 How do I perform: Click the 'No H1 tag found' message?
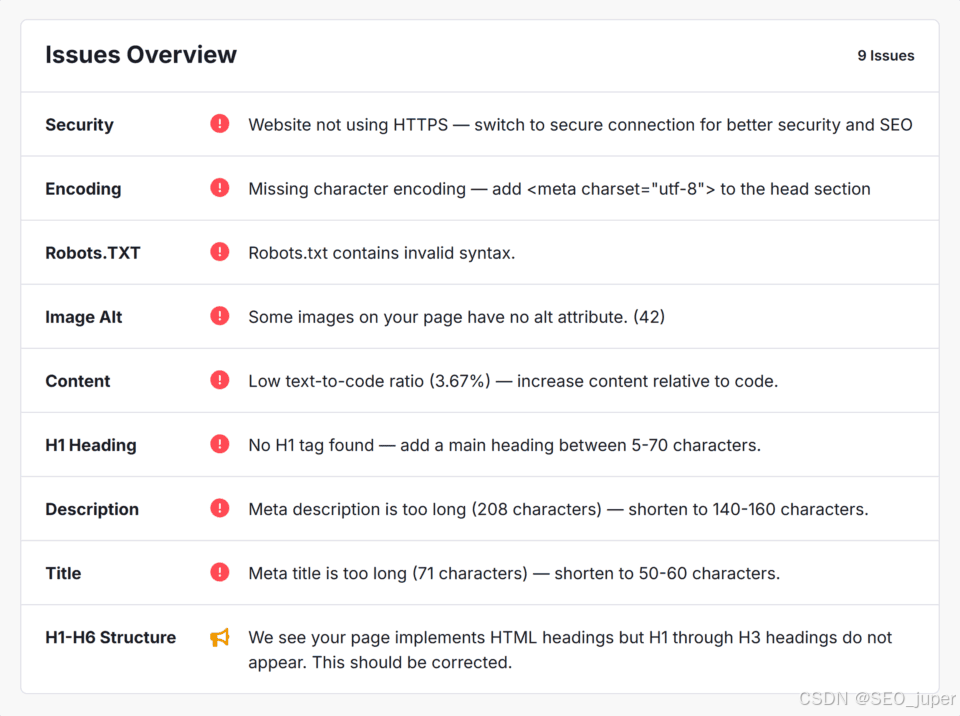coord(504,445)
